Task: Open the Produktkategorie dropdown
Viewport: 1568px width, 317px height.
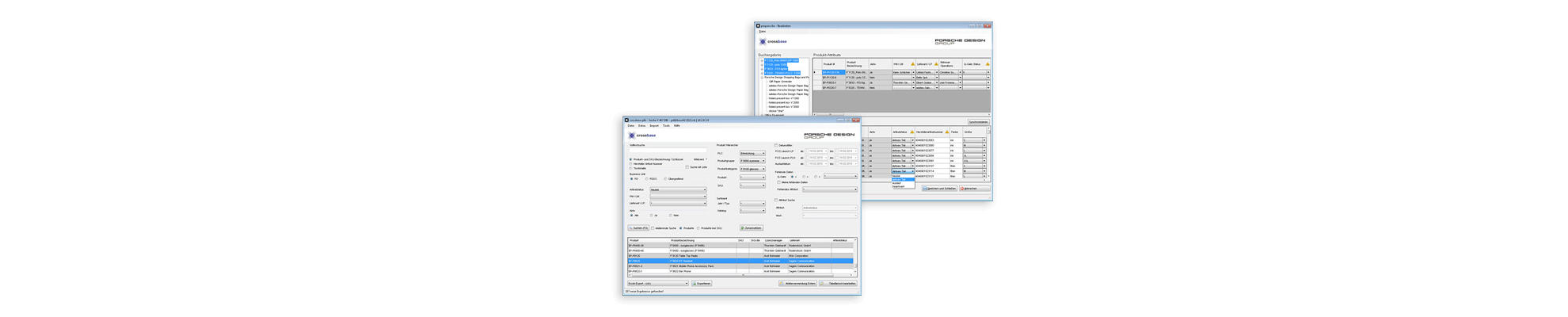Action: (752, 169)
